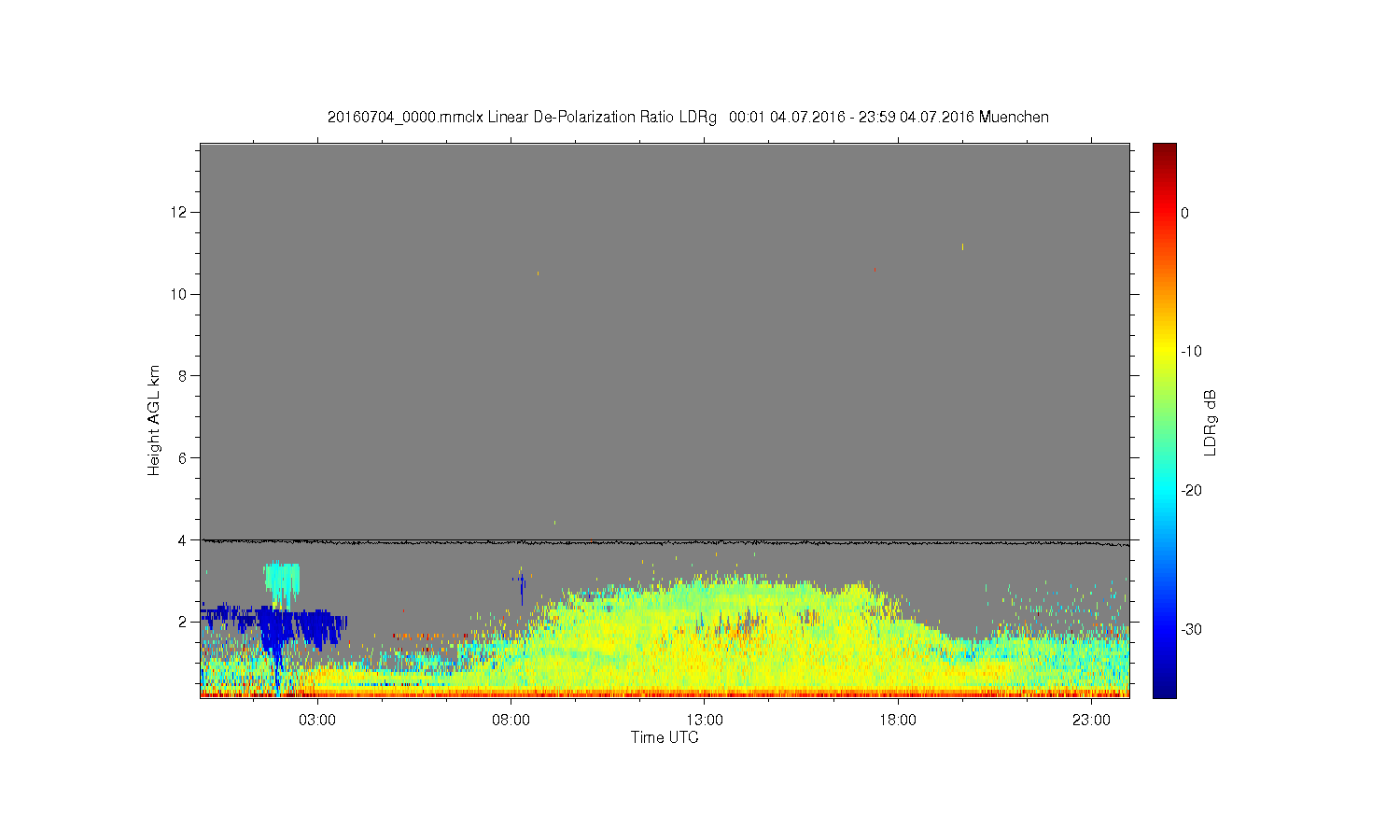Screen dimensions: 1400x840
Task: Select the end time '23:59 04.07.2016' in the title
Action: pyautogui.click(x=917, y=118)
